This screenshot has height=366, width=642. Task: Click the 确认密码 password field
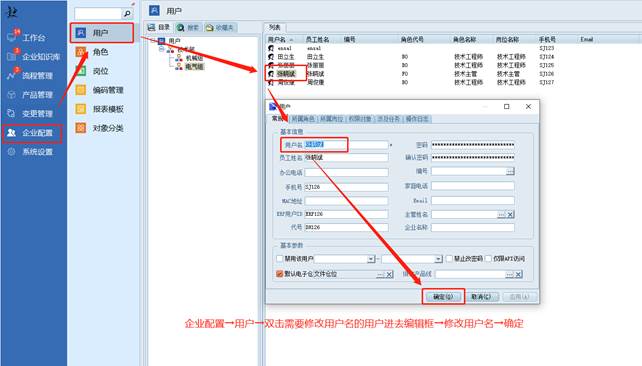[x=473, y=158]
